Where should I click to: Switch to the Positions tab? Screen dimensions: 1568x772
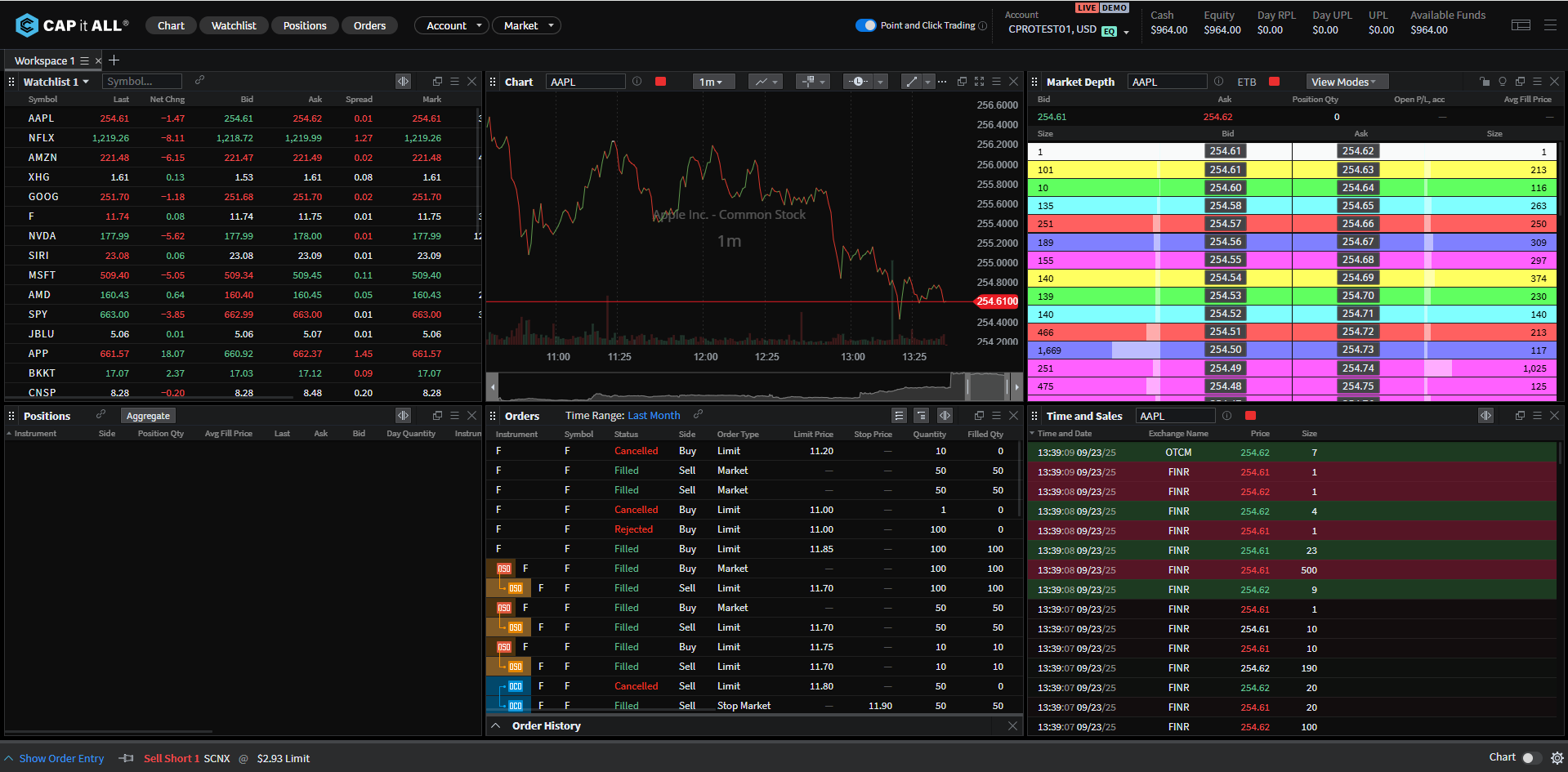(305, 25)
